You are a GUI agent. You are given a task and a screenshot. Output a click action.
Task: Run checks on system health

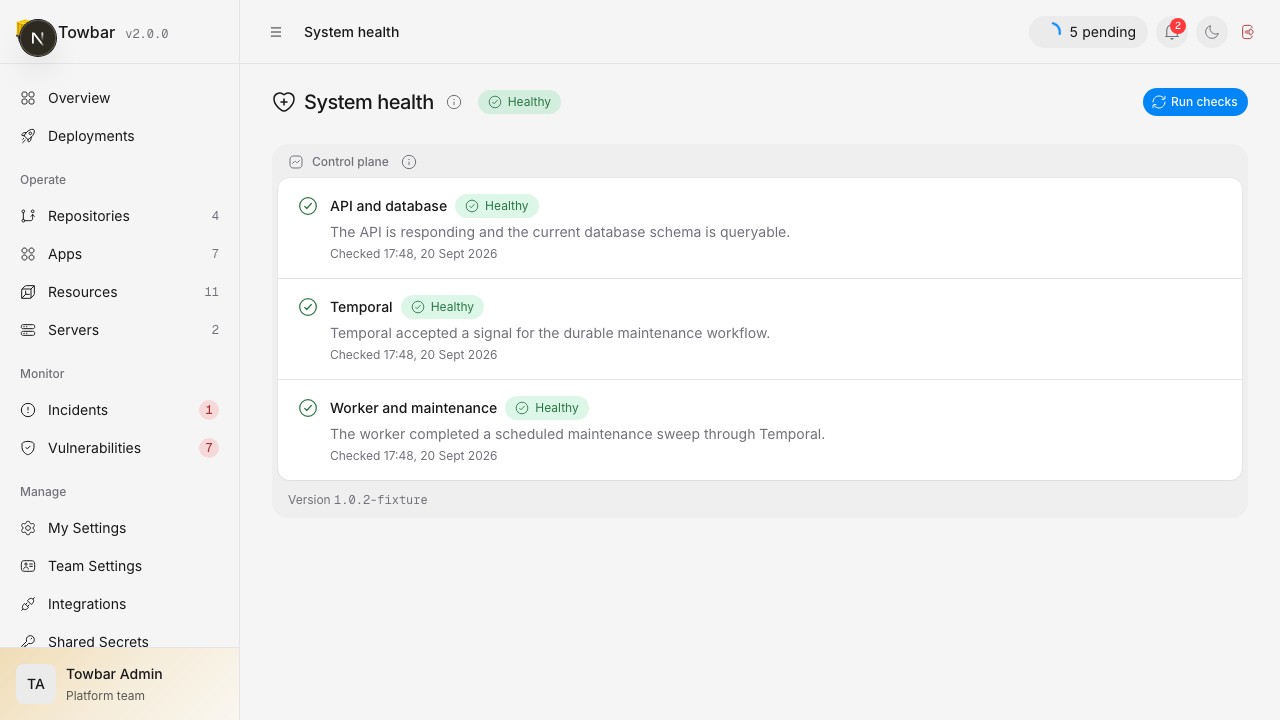[1195, 102]
